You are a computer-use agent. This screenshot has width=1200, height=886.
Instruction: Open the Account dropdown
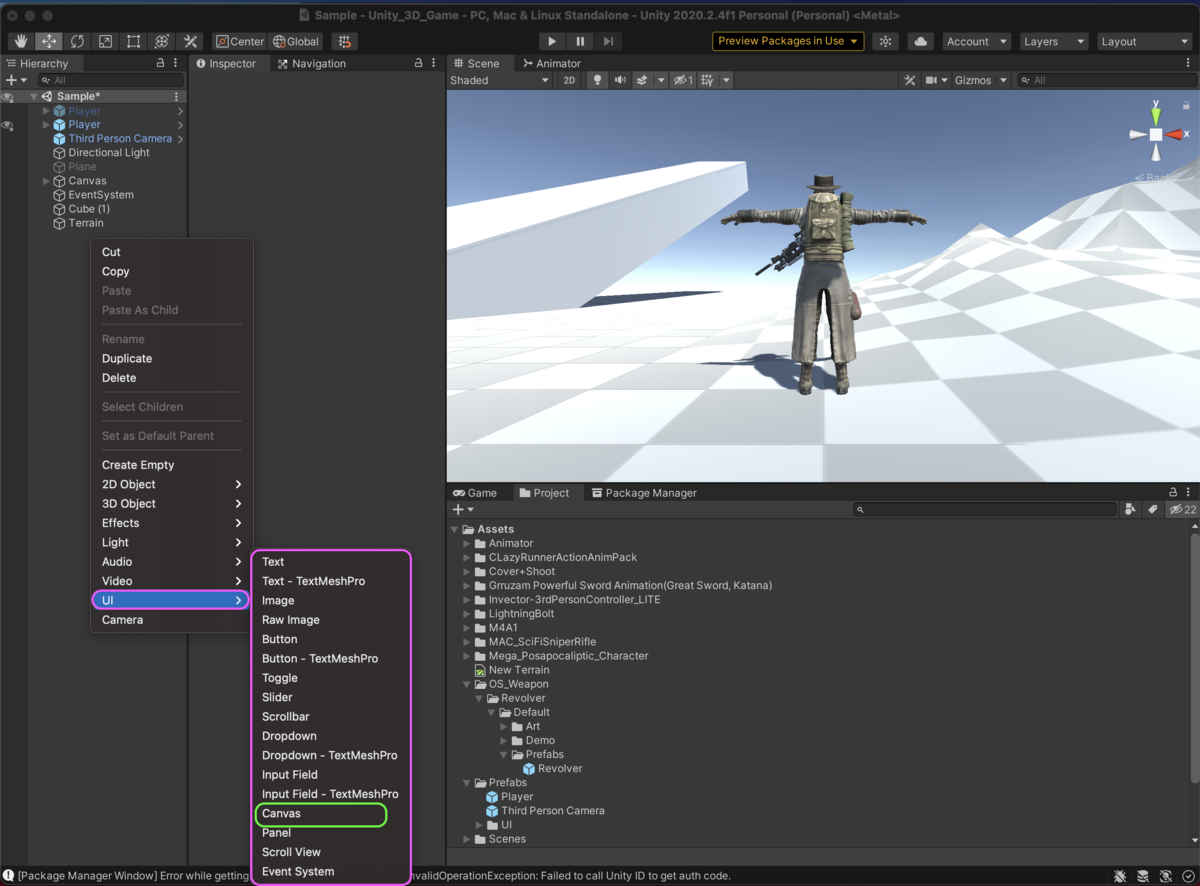(977, 41)
